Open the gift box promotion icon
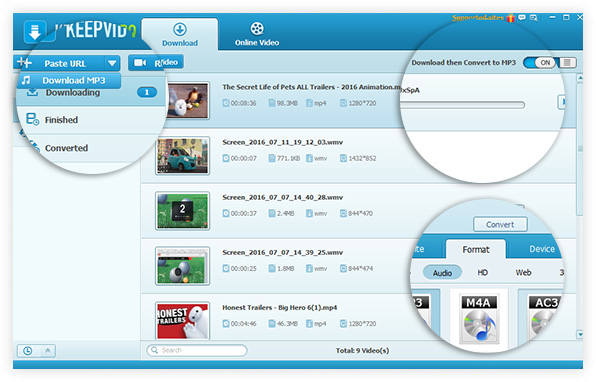 (510, 18)
